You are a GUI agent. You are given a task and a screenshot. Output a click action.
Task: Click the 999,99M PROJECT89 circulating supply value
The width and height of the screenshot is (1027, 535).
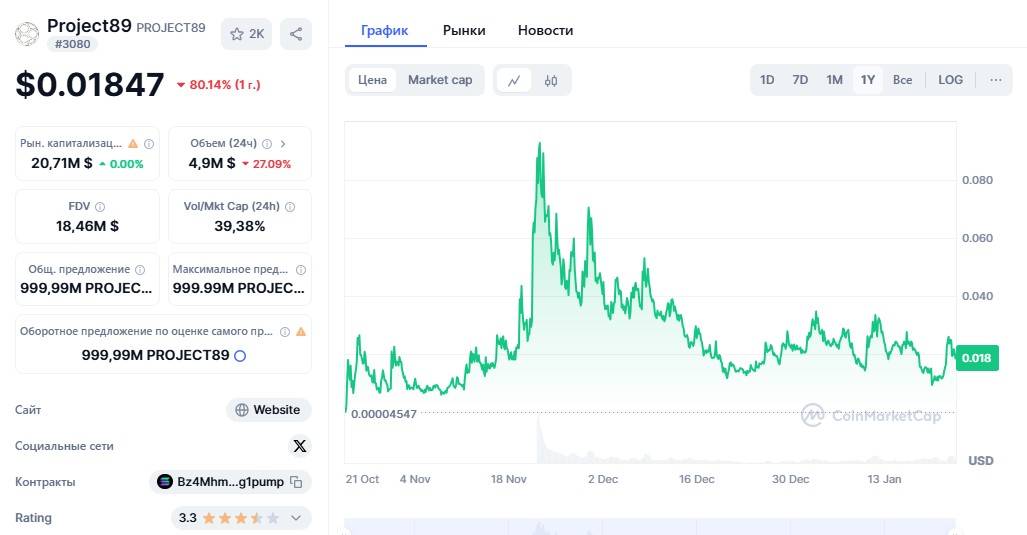[155, 355]
